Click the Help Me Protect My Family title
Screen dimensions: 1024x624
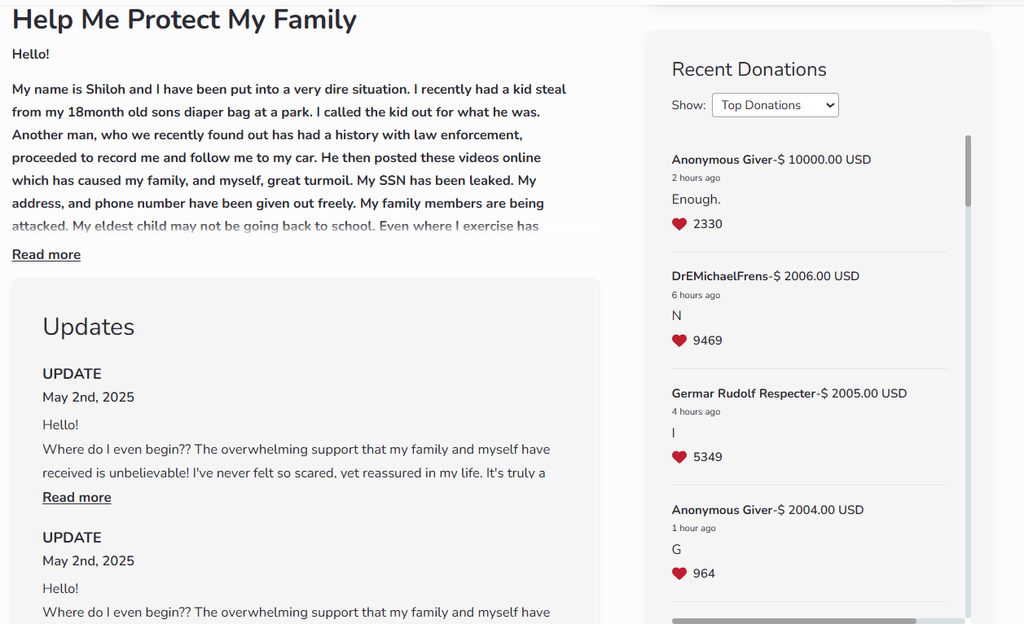pyautogui.click(x=184, y=19)
